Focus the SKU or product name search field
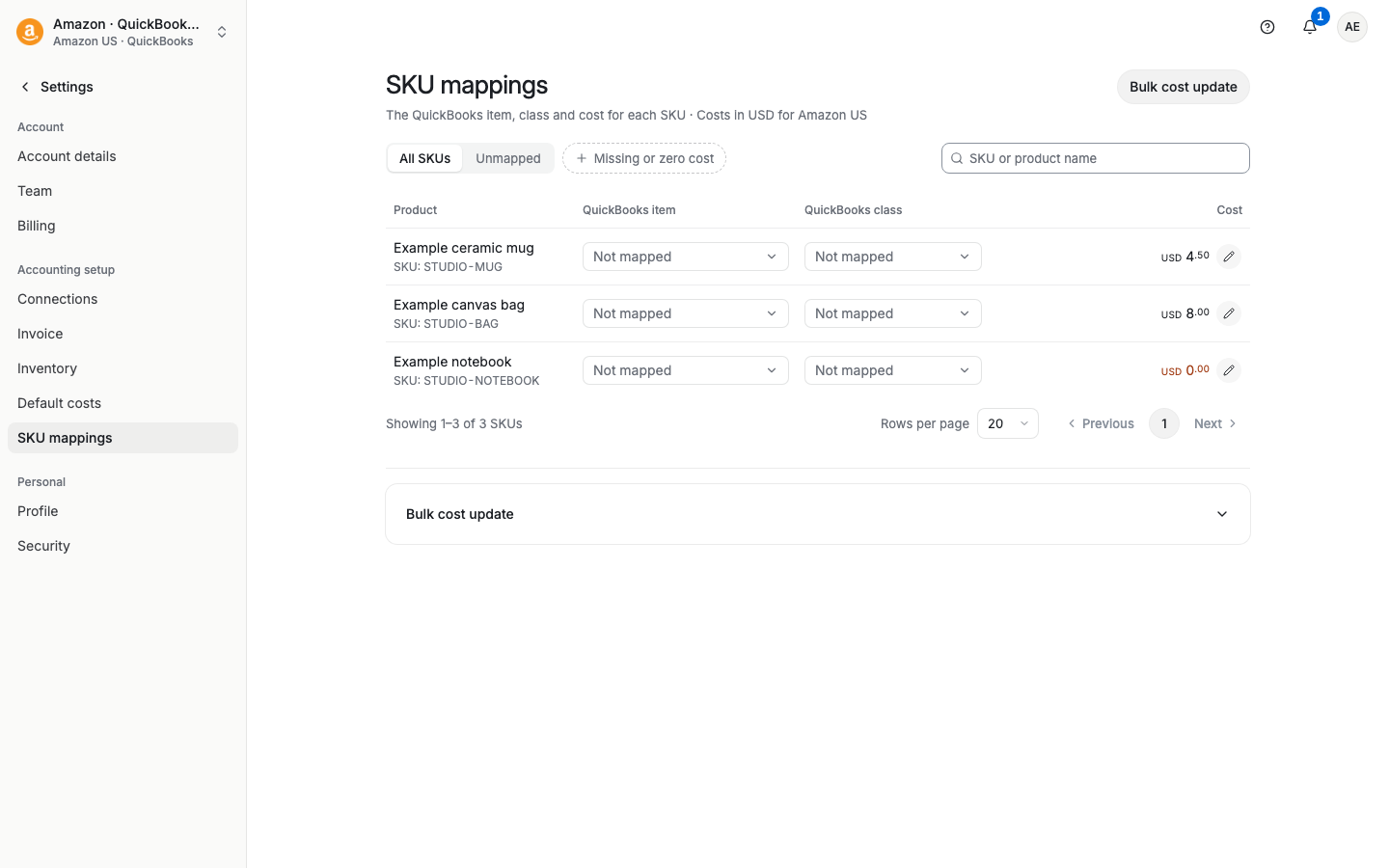1389x868 pixels. click(1096, 158)
